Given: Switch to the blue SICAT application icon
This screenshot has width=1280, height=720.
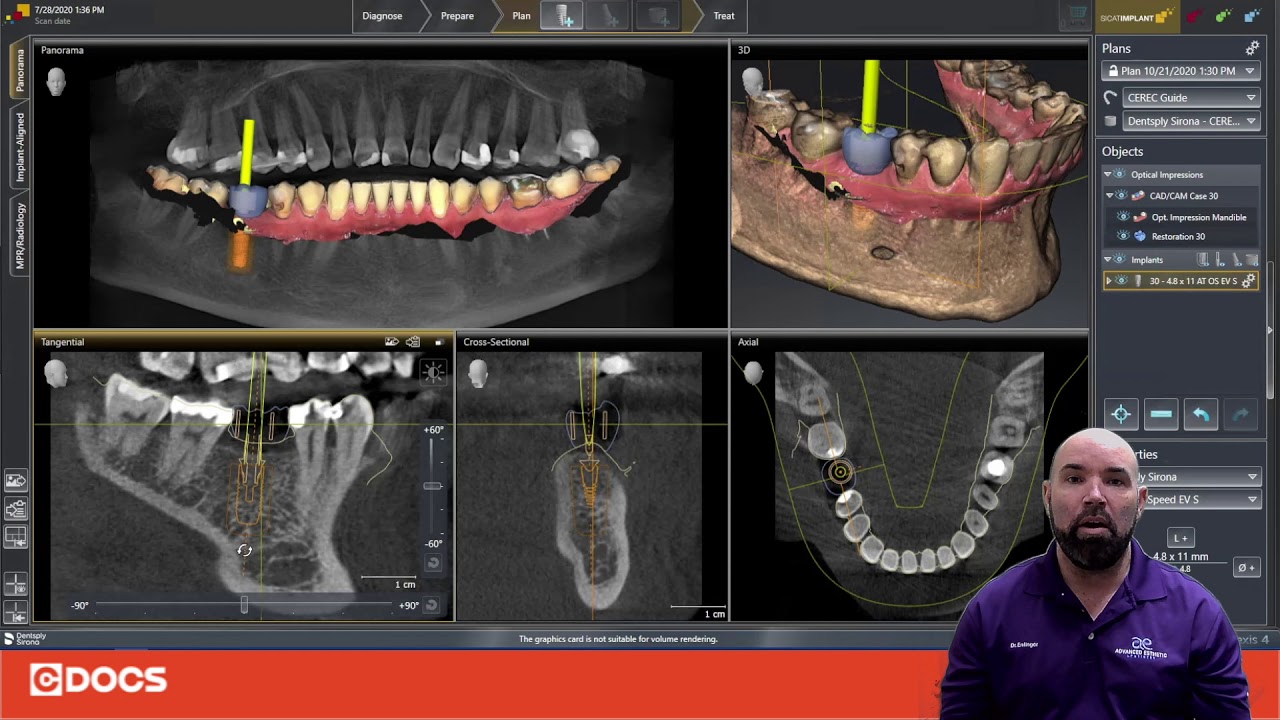Looking at the screenshot, I should (1253, 16).
